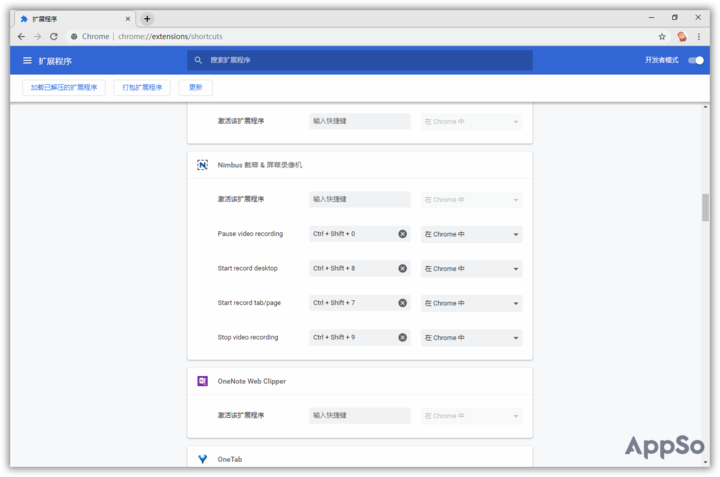Open scope dropdown for Start record tab/page
The image size is (720, 477).
[x=472, y=303]
